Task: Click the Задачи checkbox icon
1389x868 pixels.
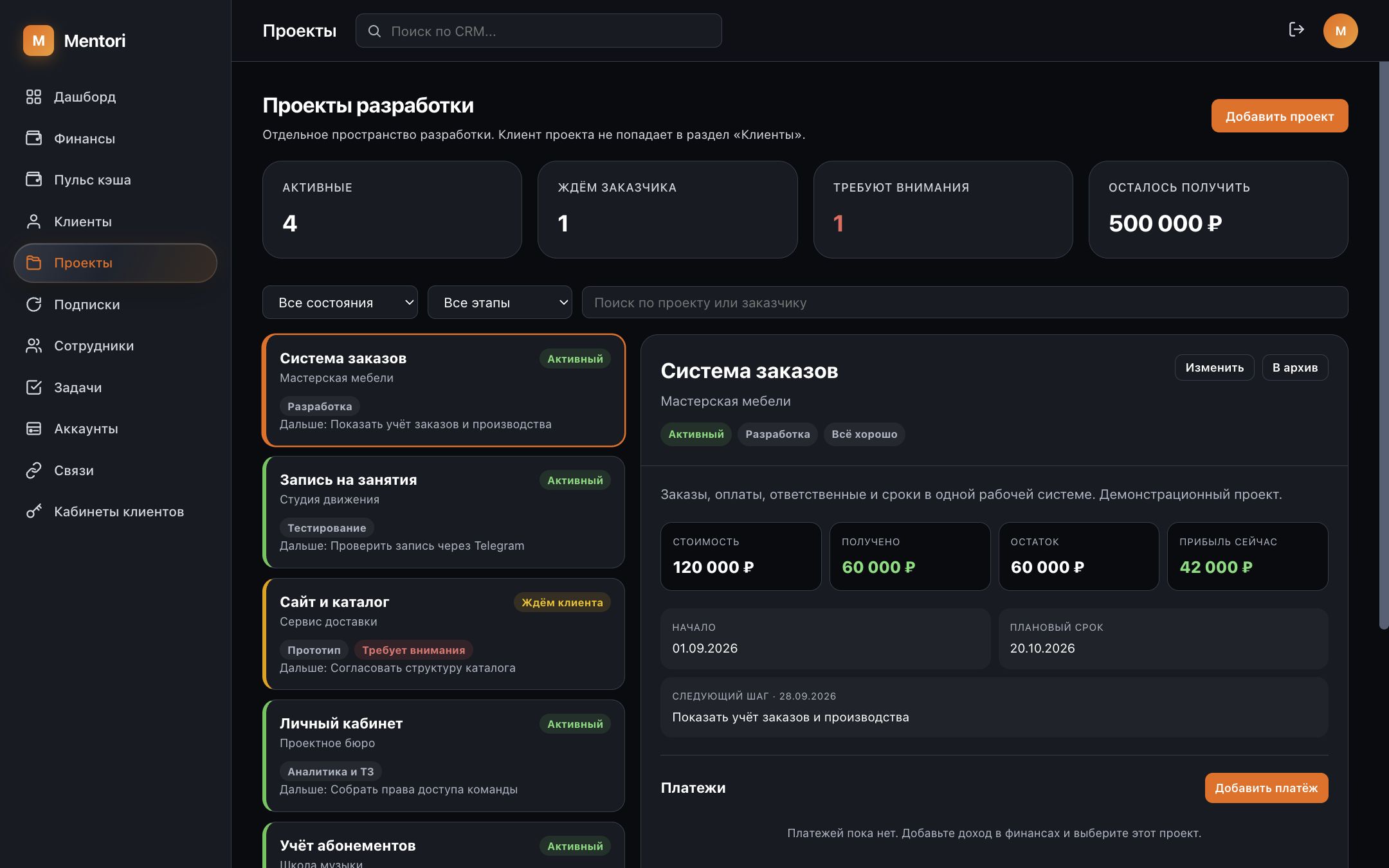Action: pyautogui.click(x=33, y=387)
